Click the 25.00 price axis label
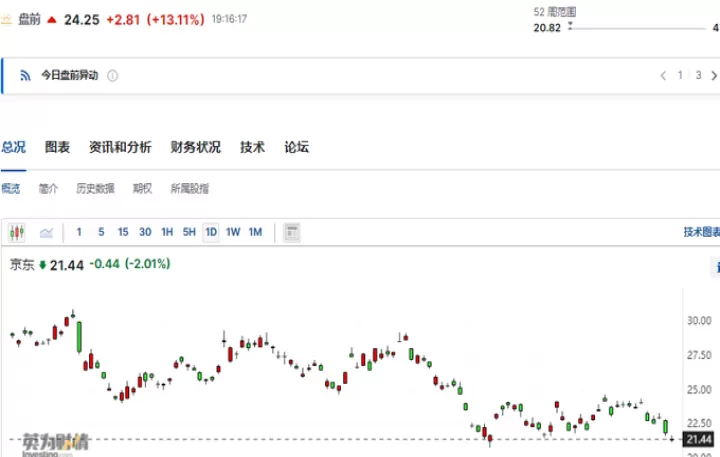 pyautogui.click(x=699, y=389)
